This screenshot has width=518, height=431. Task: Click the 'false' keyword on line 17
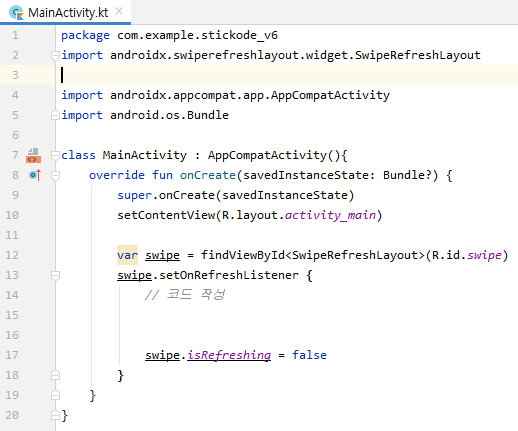point(309,355)
